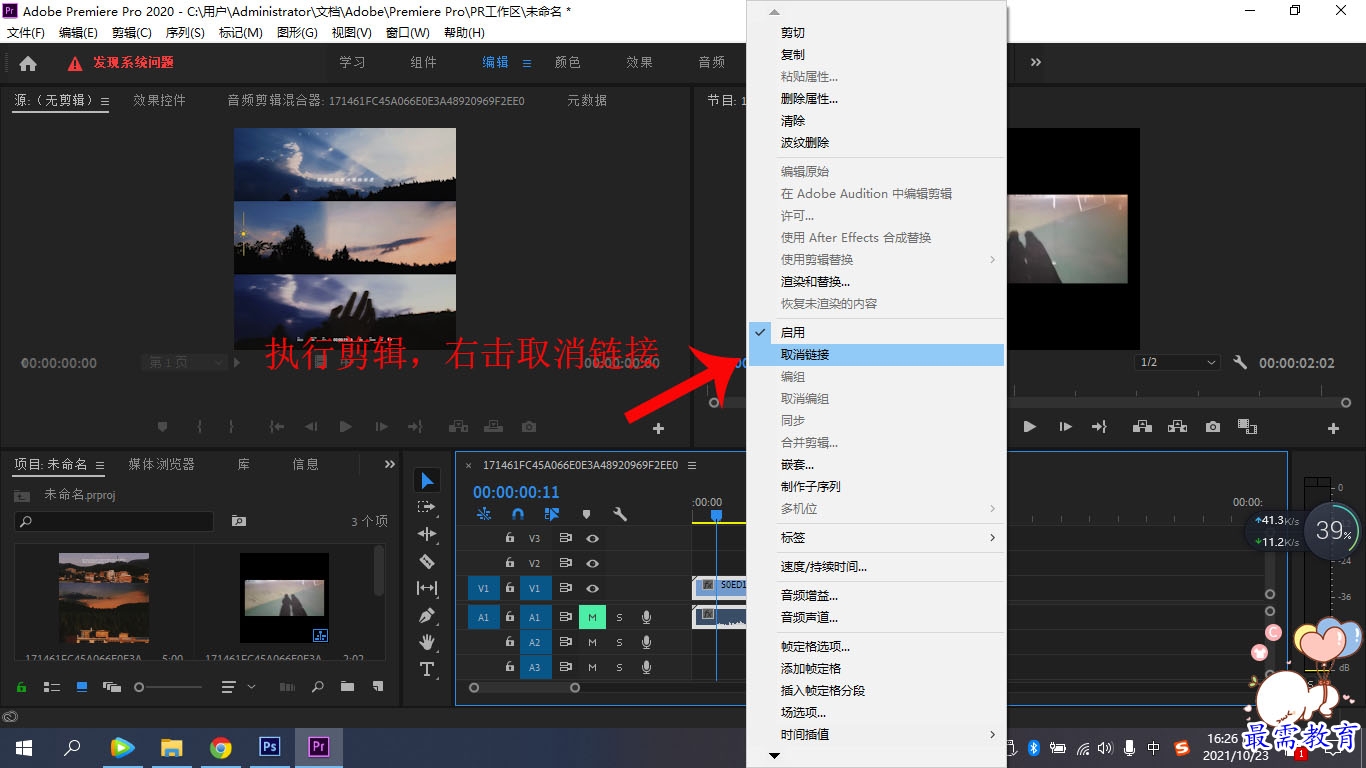Select the Pen tool
The width and height of the screenshot is (1366, 768).
(x=427, y=615)
